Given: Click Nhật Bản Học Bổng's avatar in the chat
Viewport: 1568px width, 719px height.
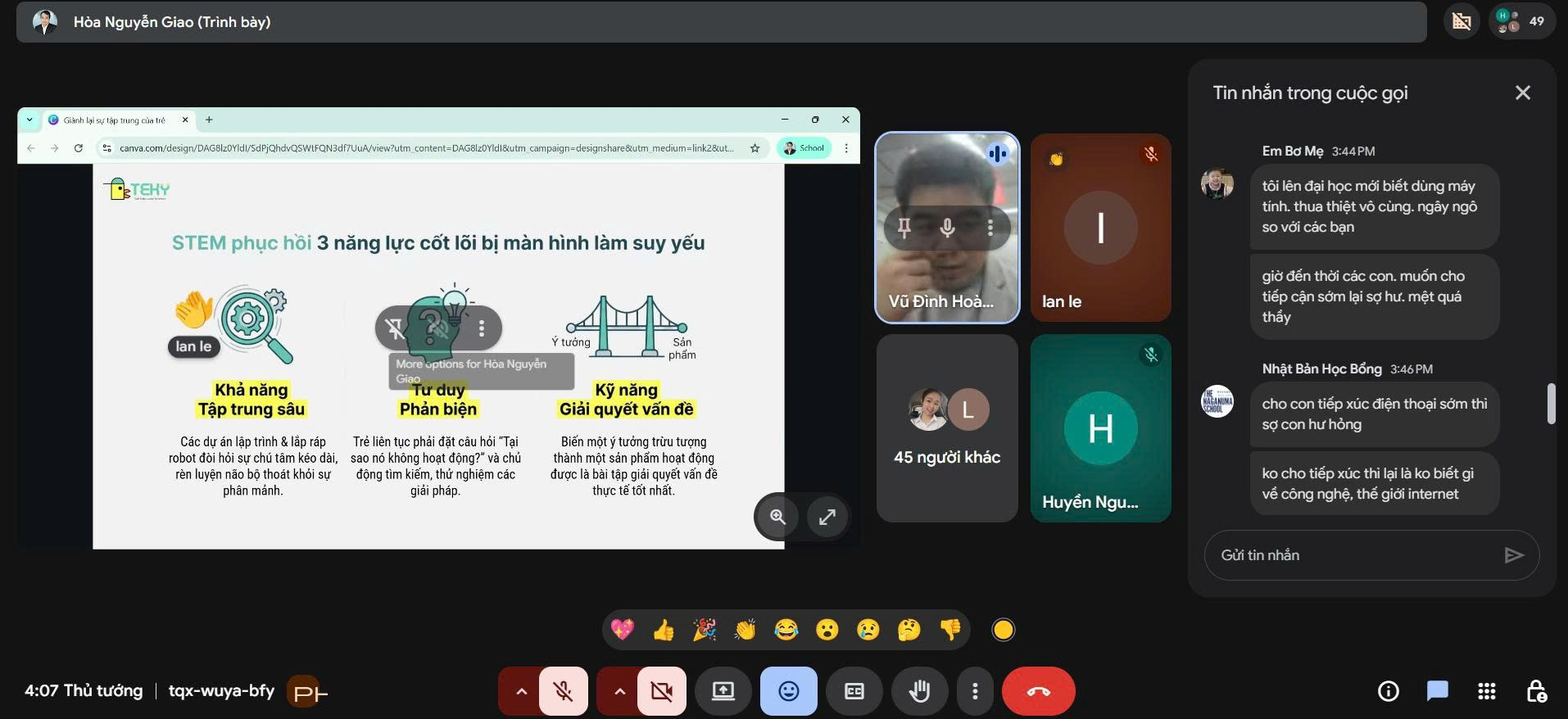Looking at the screenshot, I should pyautogui.click(x=1217, y=401).
